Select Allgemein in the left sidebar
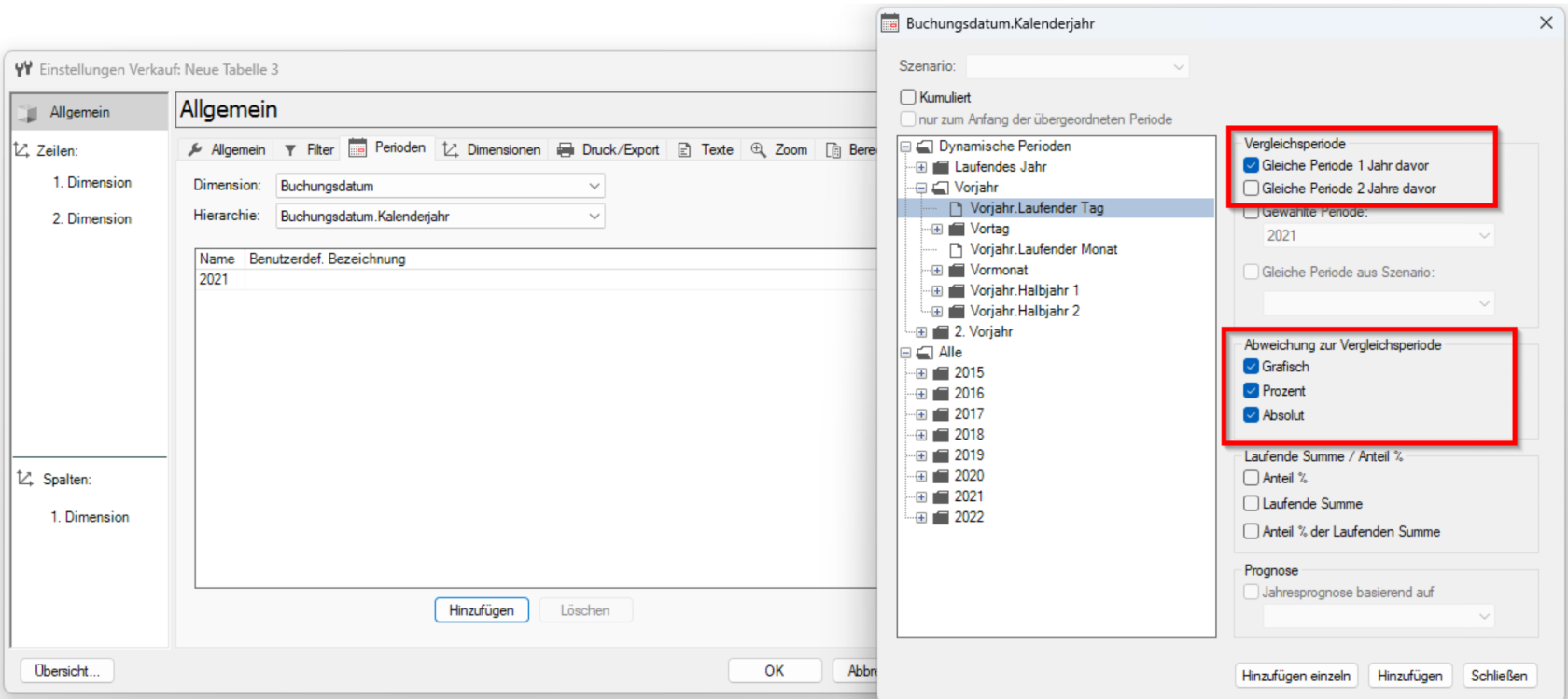 click(x=90, y=112)
